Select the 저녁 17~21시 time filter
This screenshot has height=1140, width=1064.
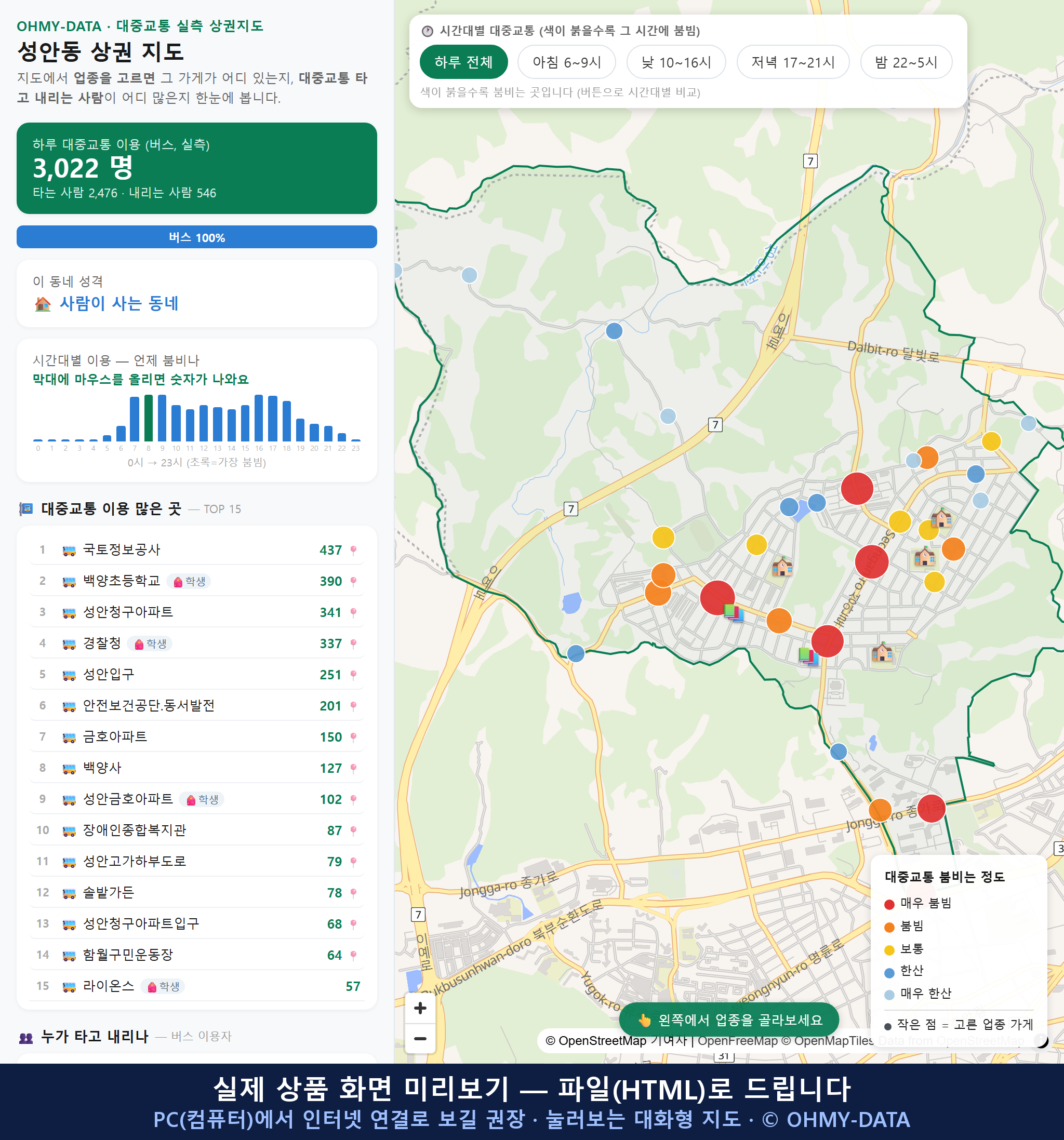pyautogui.click(x=792, y=62)
